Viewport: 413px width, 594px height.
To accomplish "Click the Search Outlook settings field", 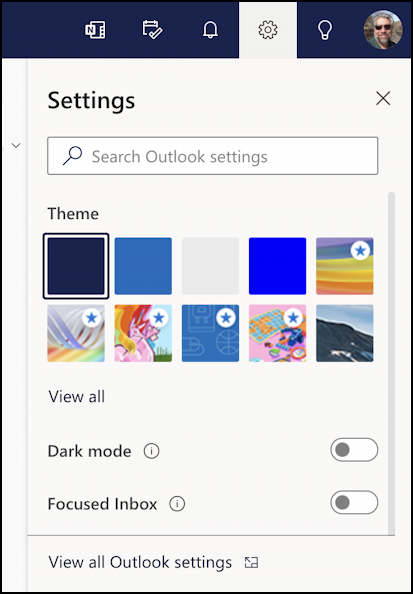I will [213, 156].
